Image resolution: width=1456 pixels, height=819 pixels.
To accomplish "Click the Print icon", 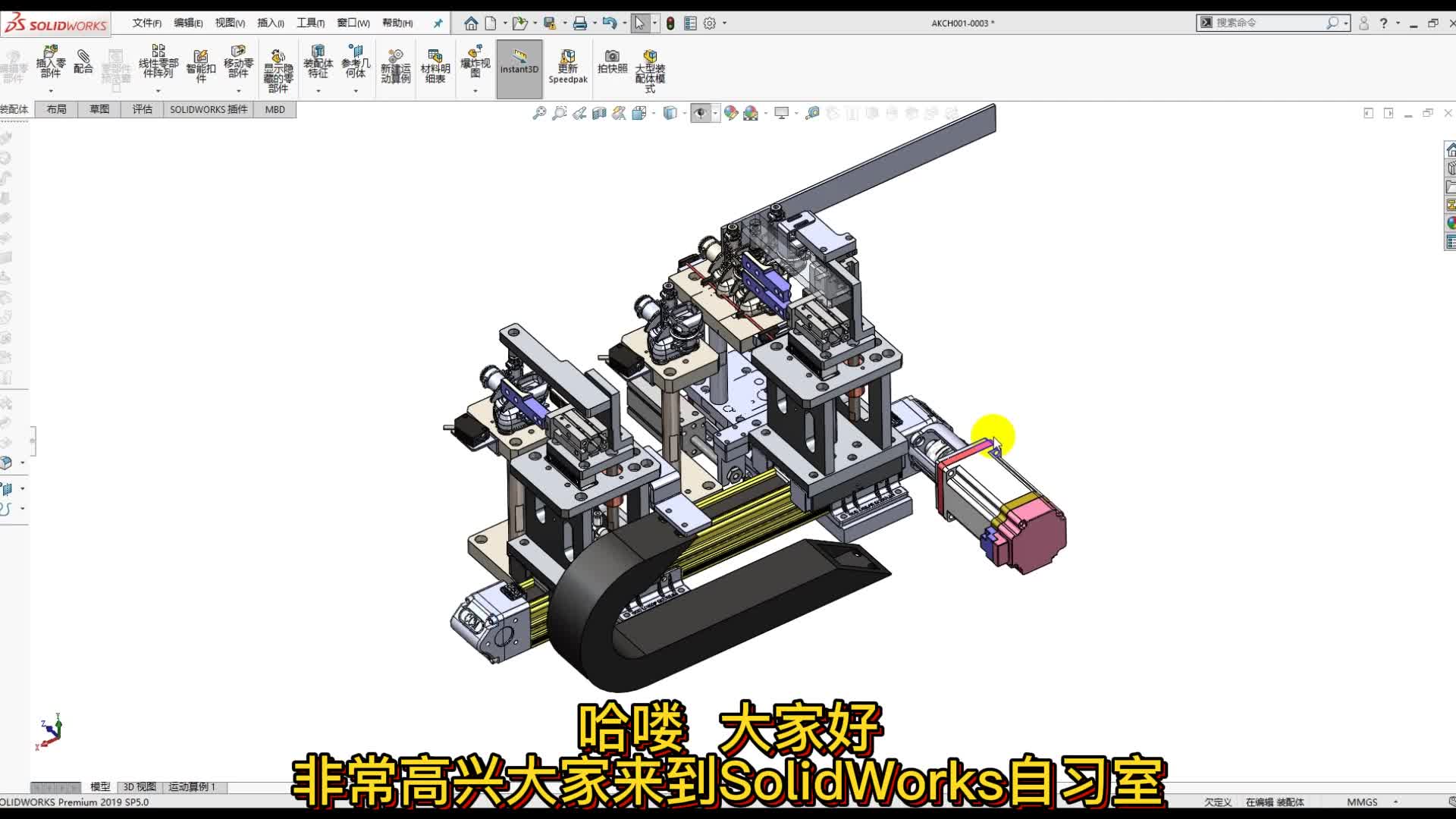I will (580, 24).
